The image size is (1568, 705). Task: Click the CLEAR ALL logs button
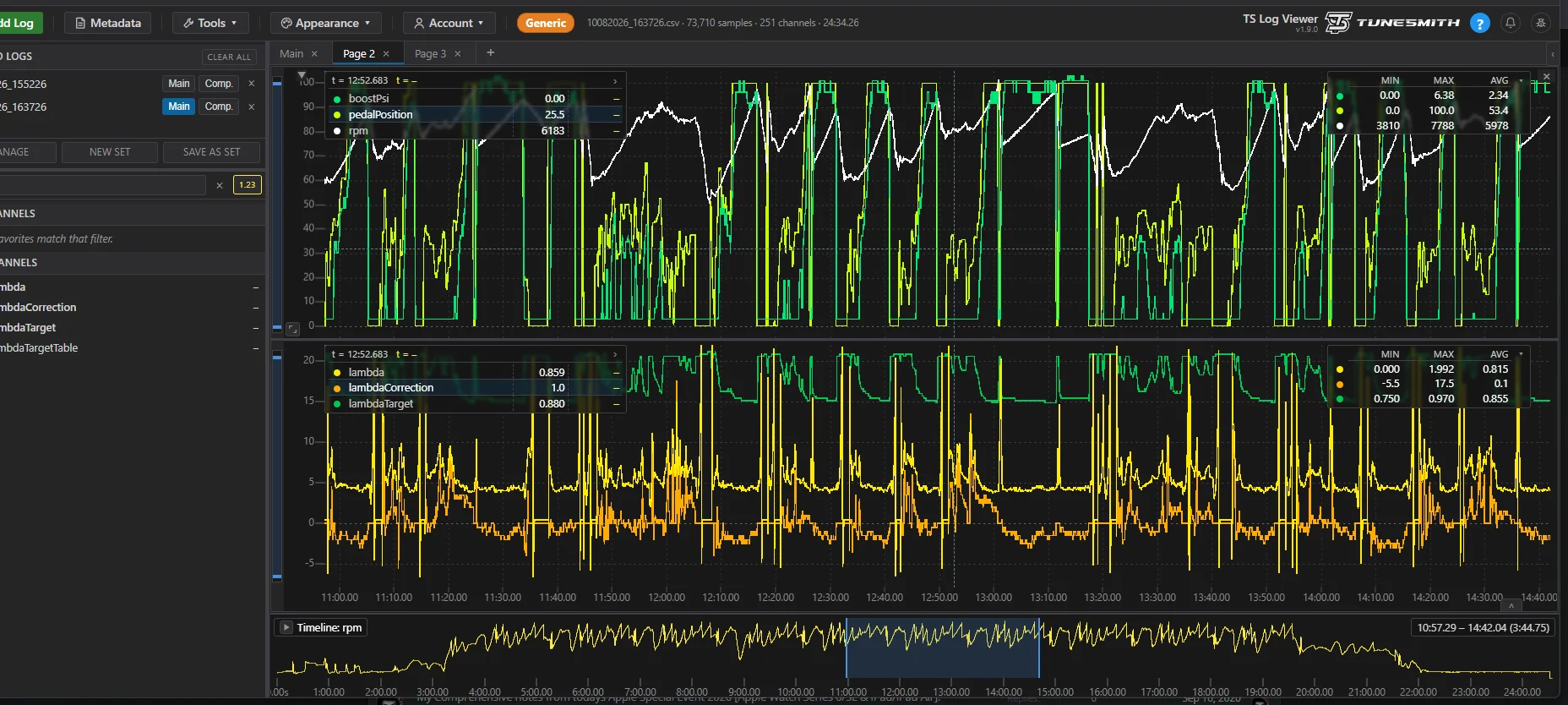(x=229, y=57)
